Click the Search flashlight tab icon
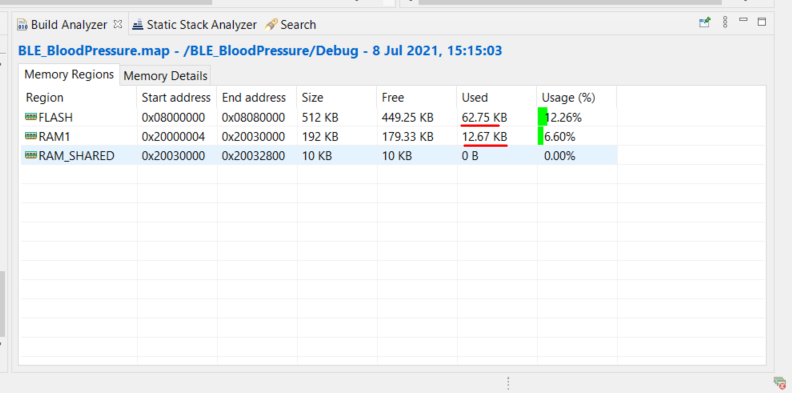The image size is (792, 393). pyautogui.click(x=271, y=24)
